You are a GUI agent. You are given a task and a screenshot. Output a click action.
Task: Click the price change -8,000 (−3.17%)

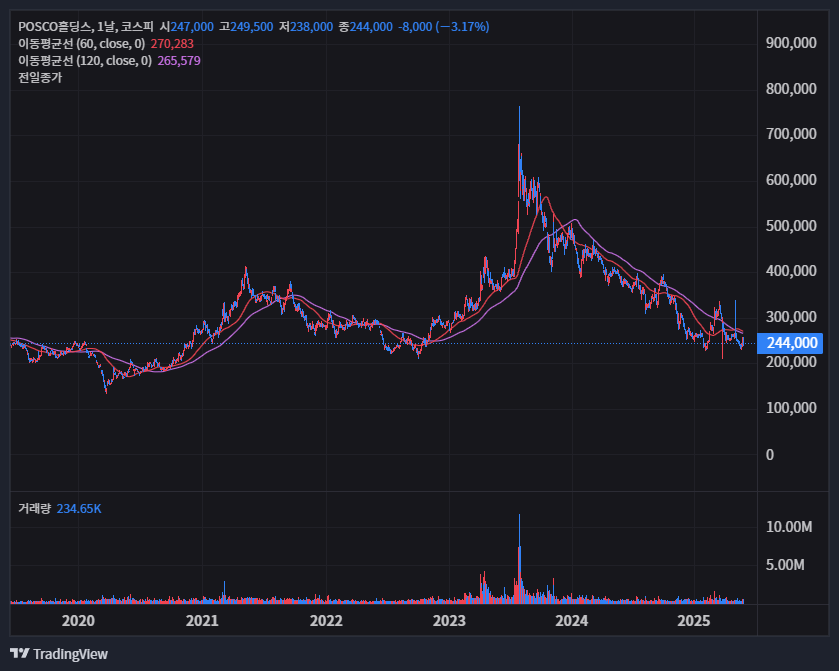pyautogui.click(x=444, y=26)
